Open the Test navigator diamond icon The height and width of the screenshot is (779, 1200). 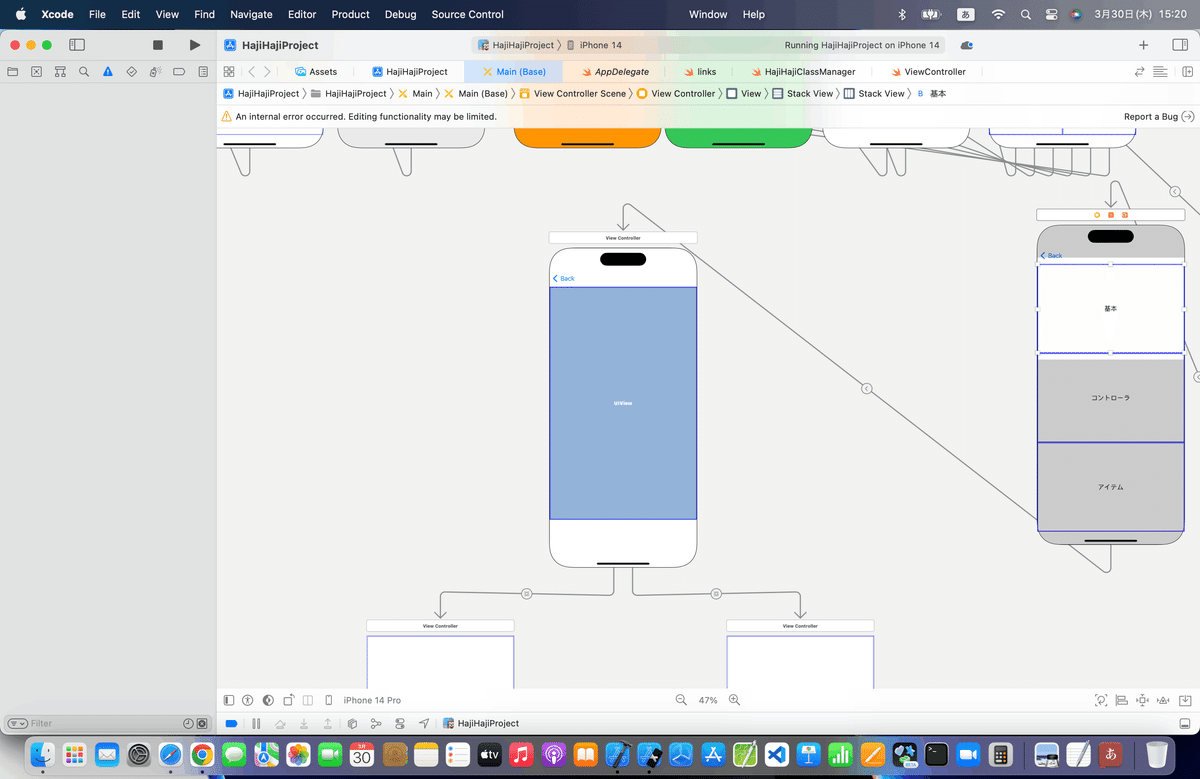(x=131, y=72)
